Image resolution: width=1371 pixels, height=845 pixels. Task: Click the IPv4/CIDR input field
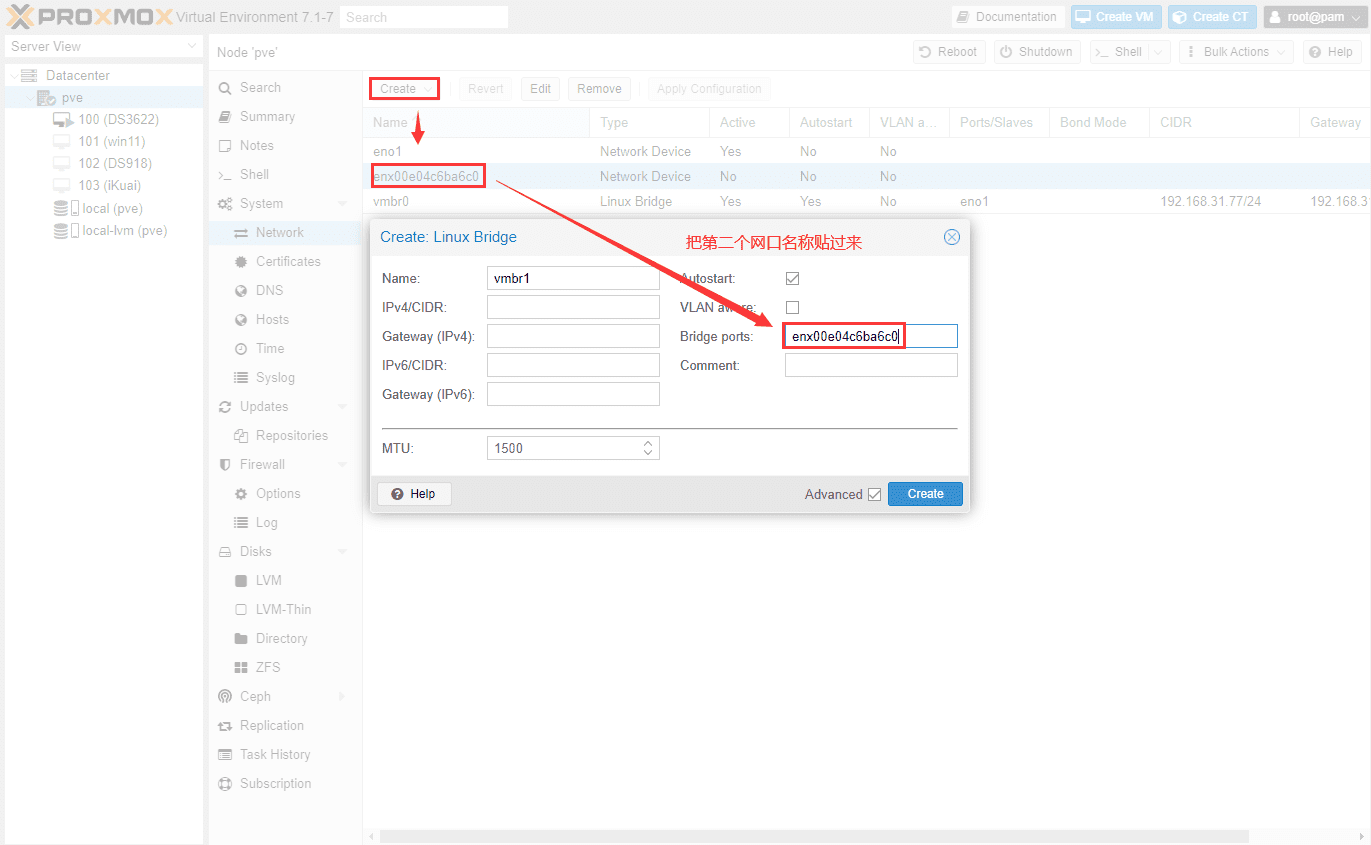coord(573,307)
